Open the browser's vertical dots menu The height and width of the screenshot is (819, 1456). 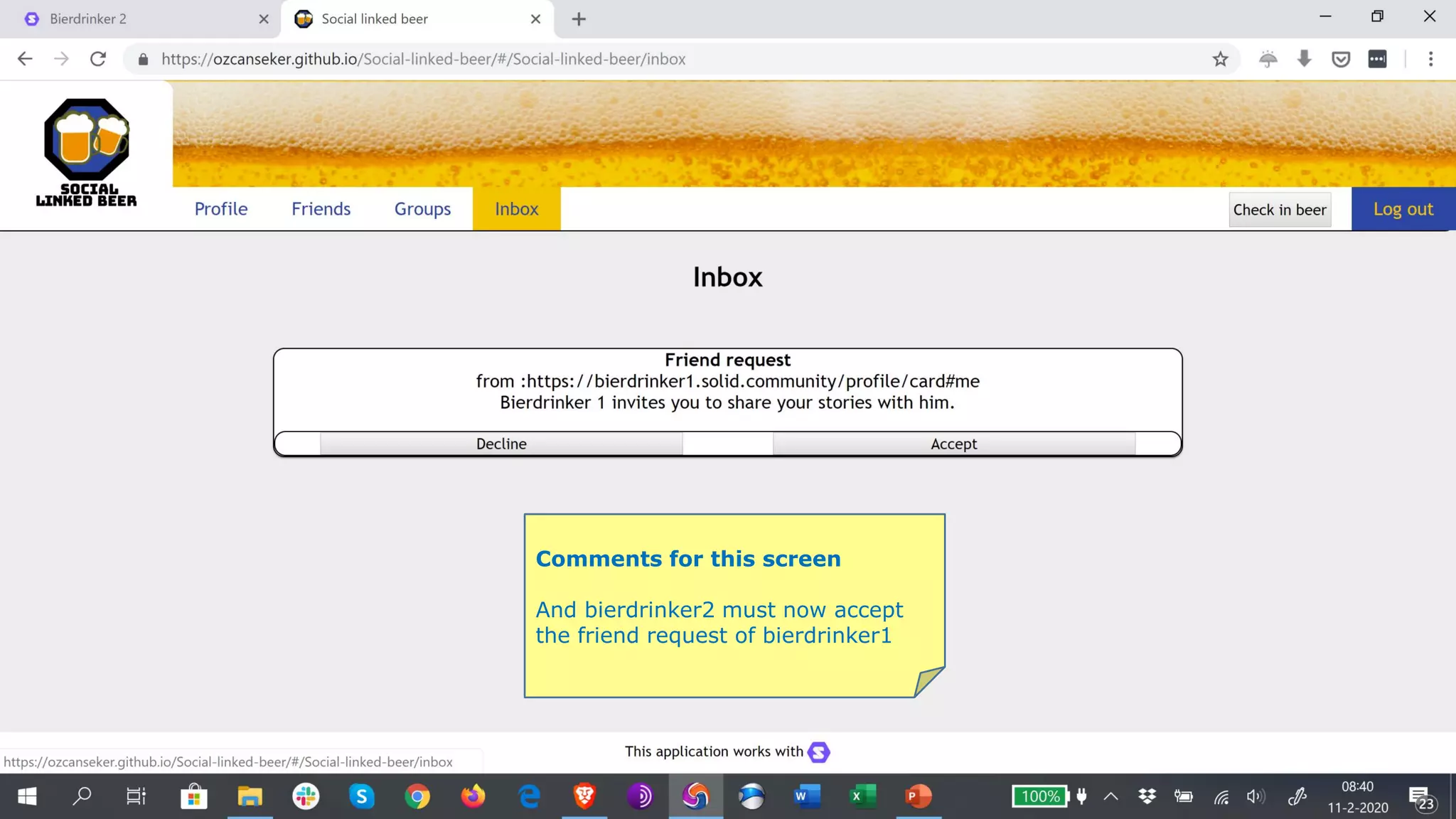click(x=1431, y=59)
